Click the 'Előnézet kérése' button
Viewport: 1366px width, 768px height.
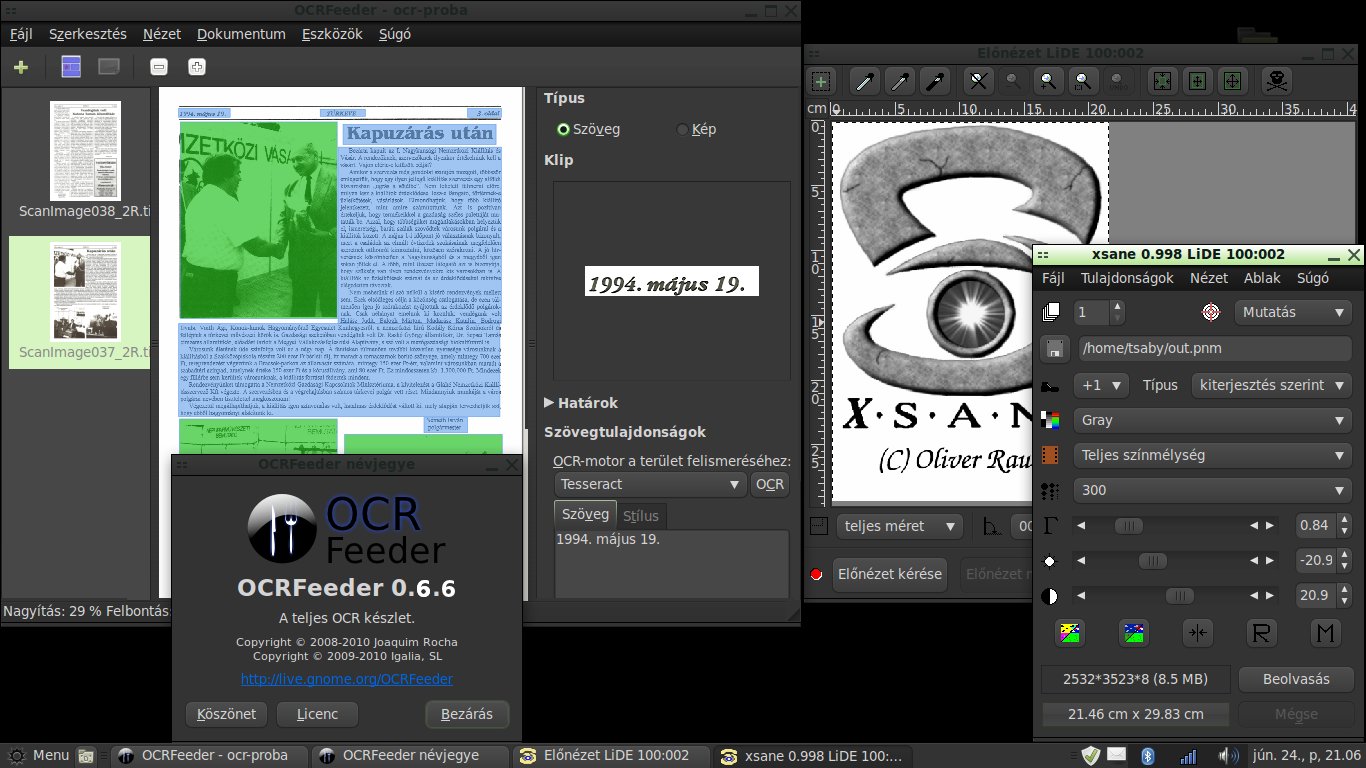[890, 574]
